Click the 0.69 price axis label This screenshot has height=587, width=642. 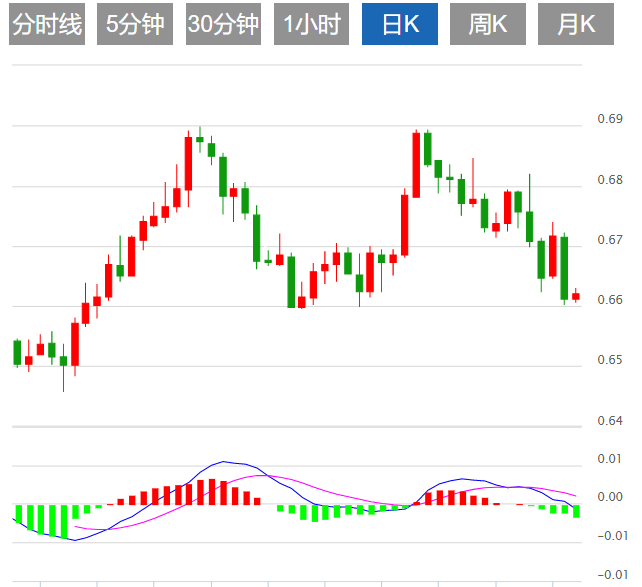pyautogui.click(x=610, y=119)
